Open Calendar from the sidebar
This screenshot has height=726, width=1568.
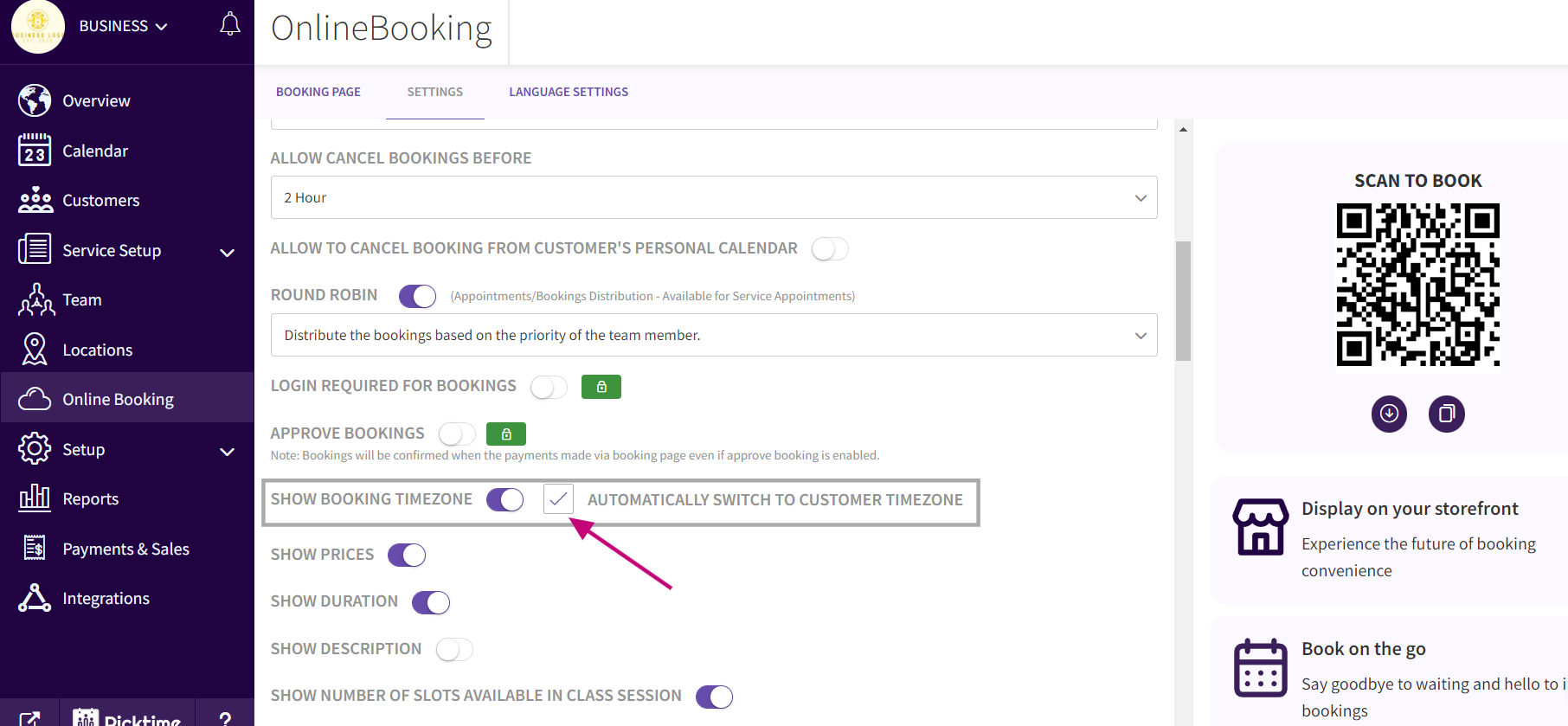click(94, 151)
